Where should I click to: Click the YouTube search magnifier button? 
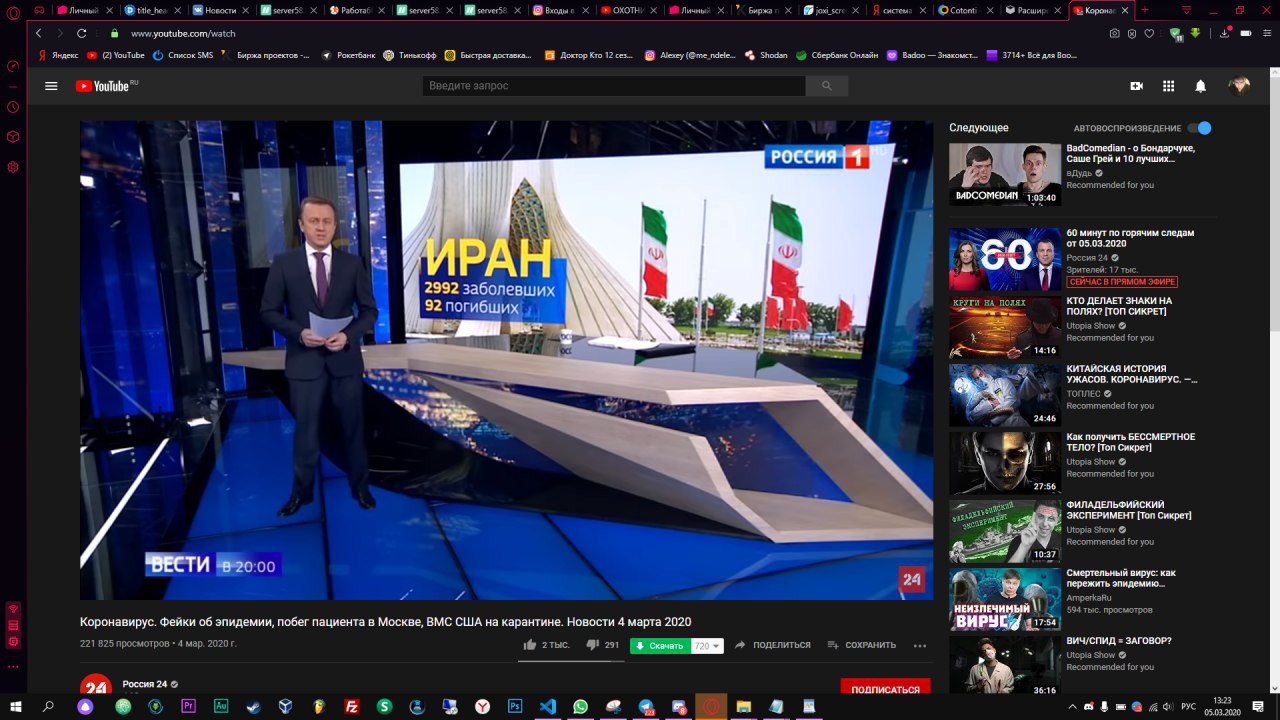[x=826, y=86]
